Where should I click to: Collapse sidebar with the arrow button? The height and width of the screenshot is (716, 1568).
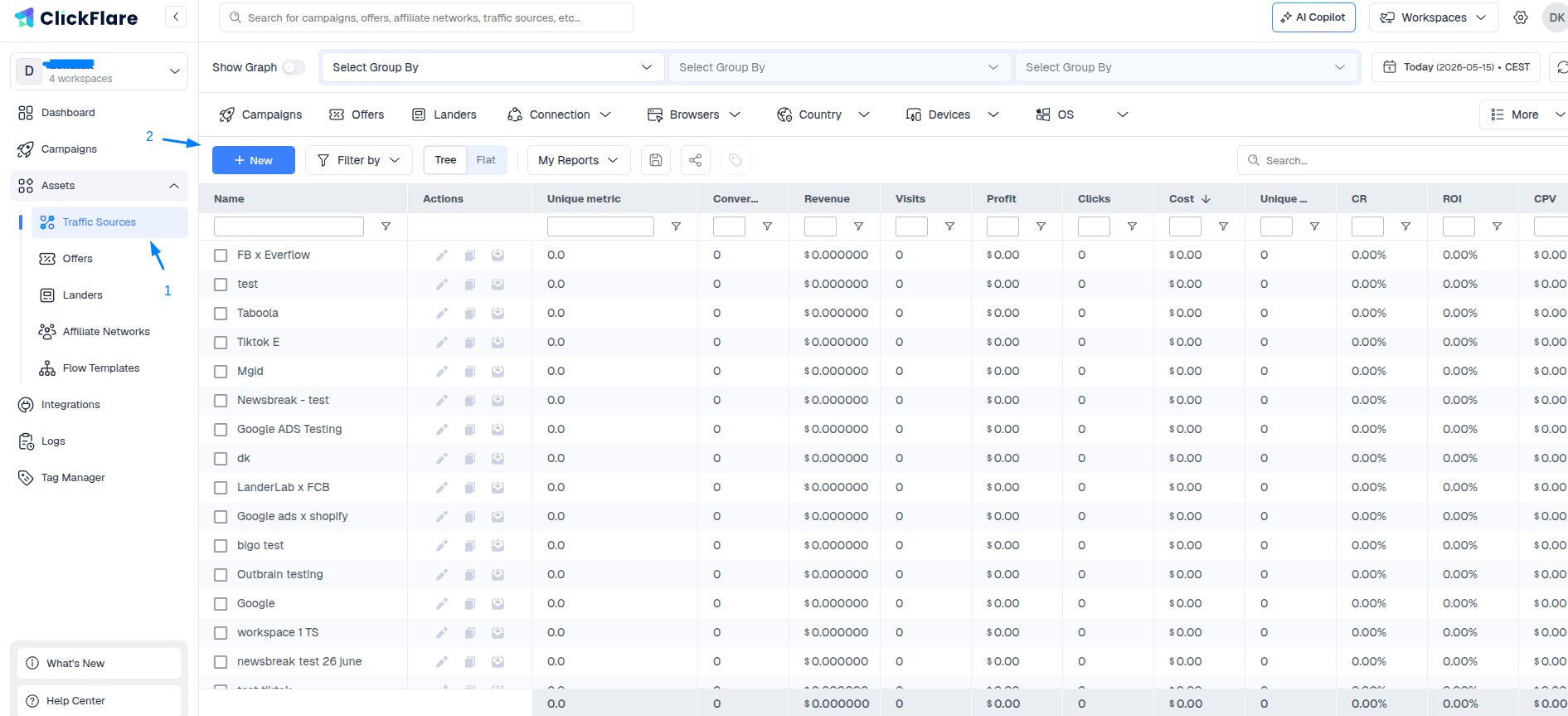176,17
